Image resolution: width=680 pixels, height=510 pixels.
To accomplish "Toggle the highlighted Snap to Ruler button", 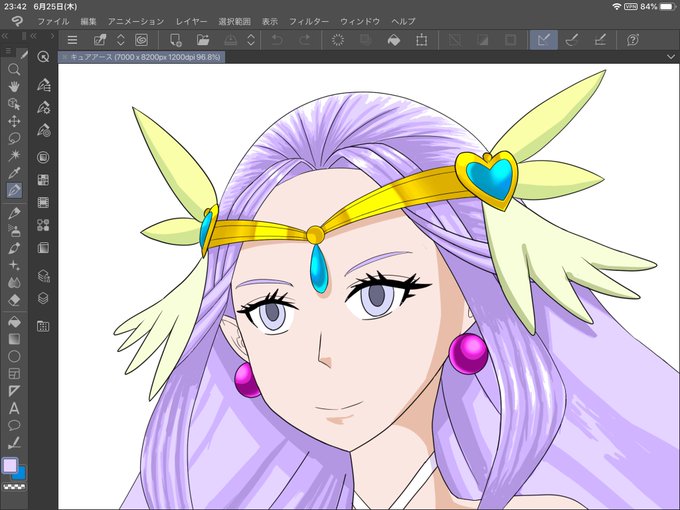I will pos(543,40).
